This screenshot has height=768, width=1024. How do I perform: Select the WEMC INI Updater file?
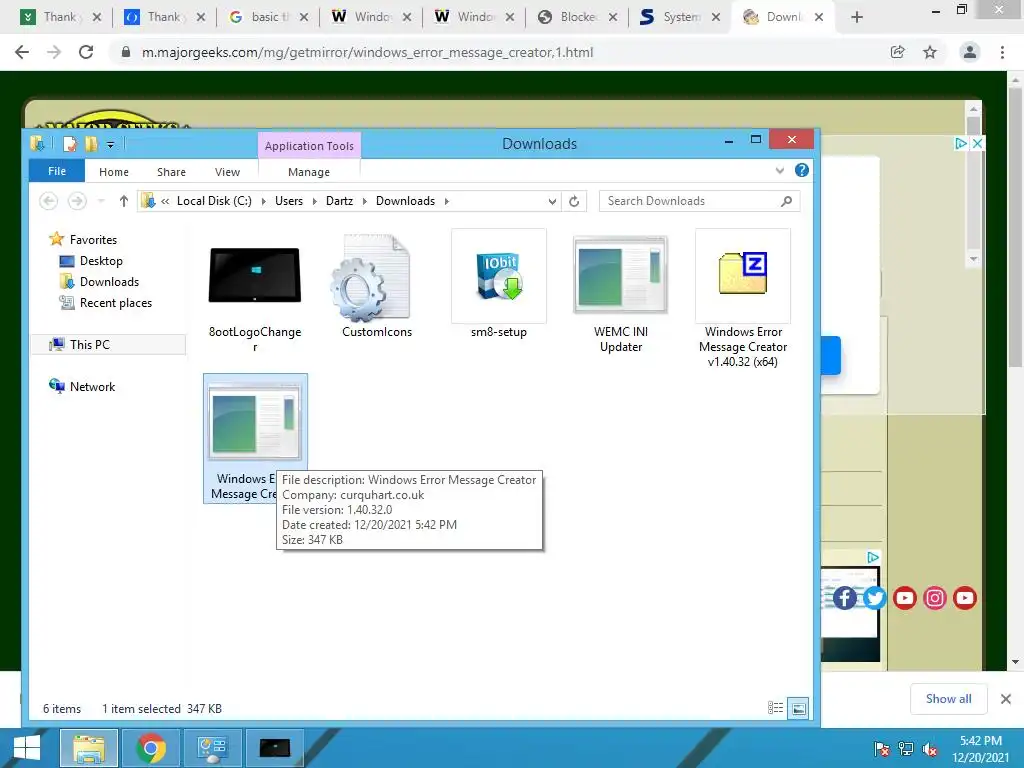pos(620,275)
